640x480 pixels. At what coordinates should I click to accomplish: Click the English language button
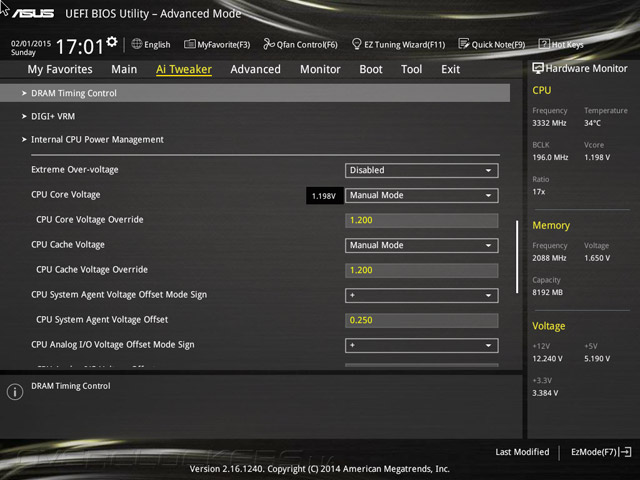pyautogui.click(x=151, y=44)
